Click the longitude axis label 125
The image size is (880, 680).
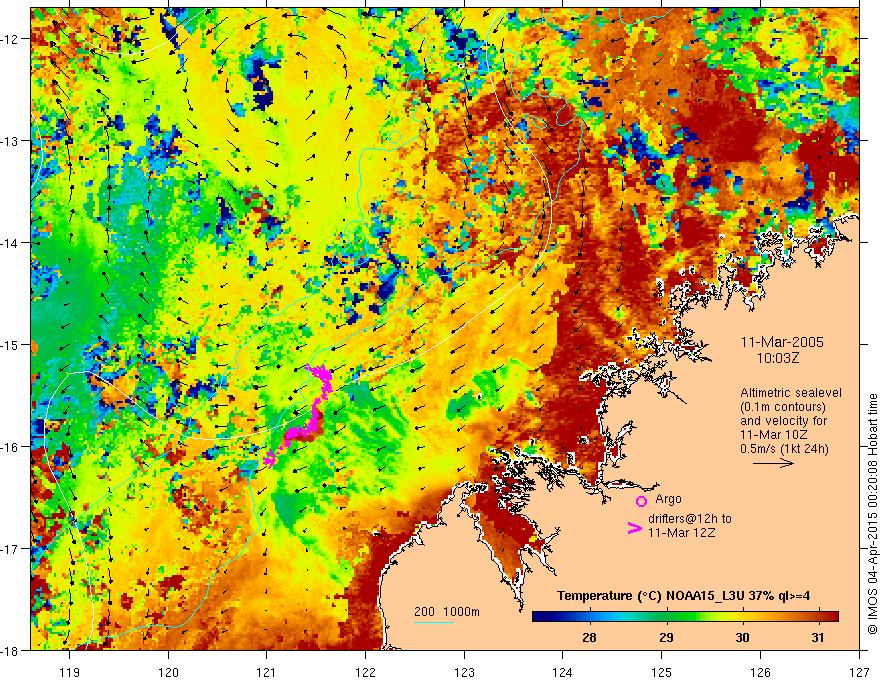tap(662, 672)
